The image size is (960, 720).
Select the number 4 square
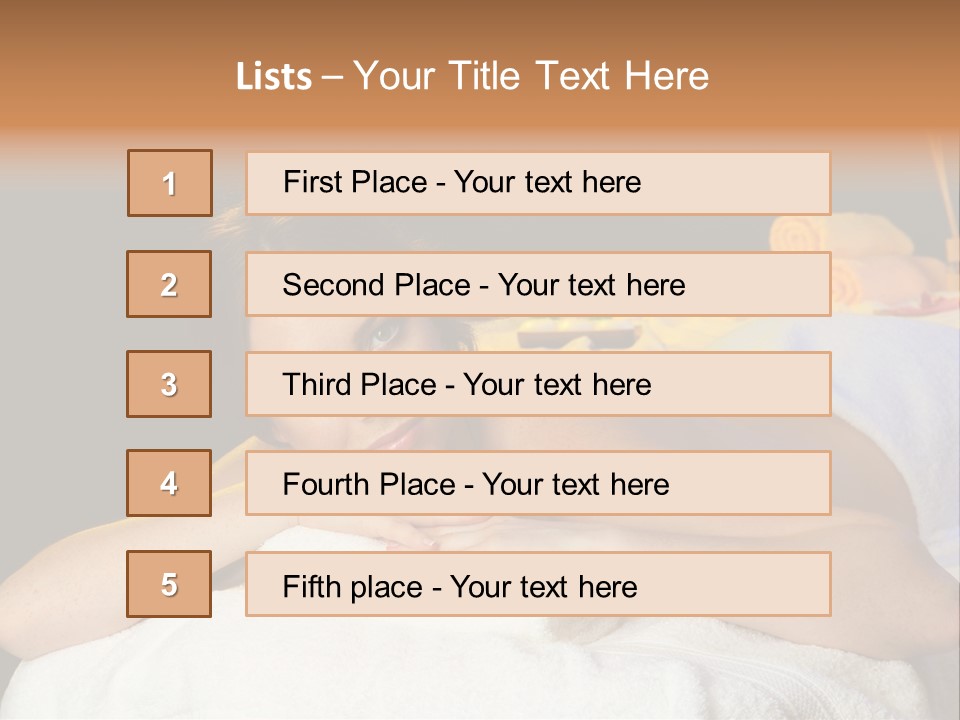(x=169, y=483)
